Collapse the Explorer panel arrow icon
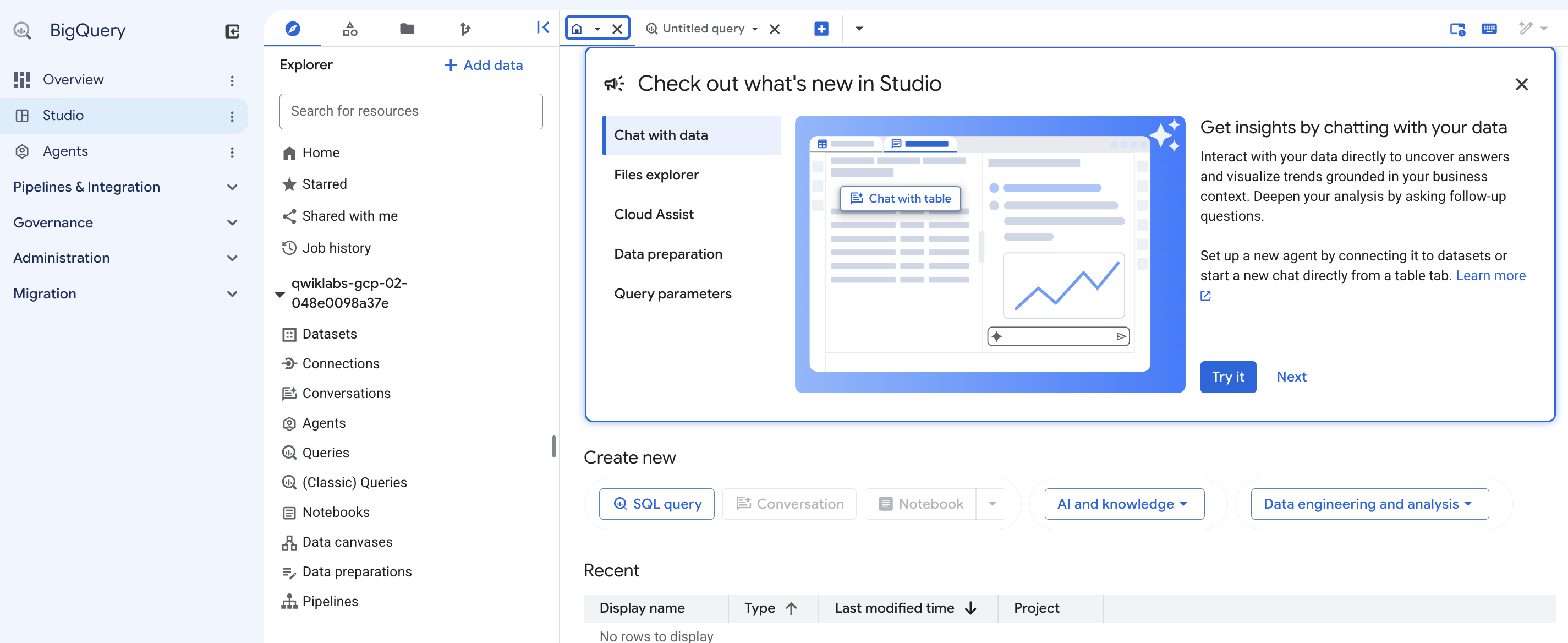 543,28
